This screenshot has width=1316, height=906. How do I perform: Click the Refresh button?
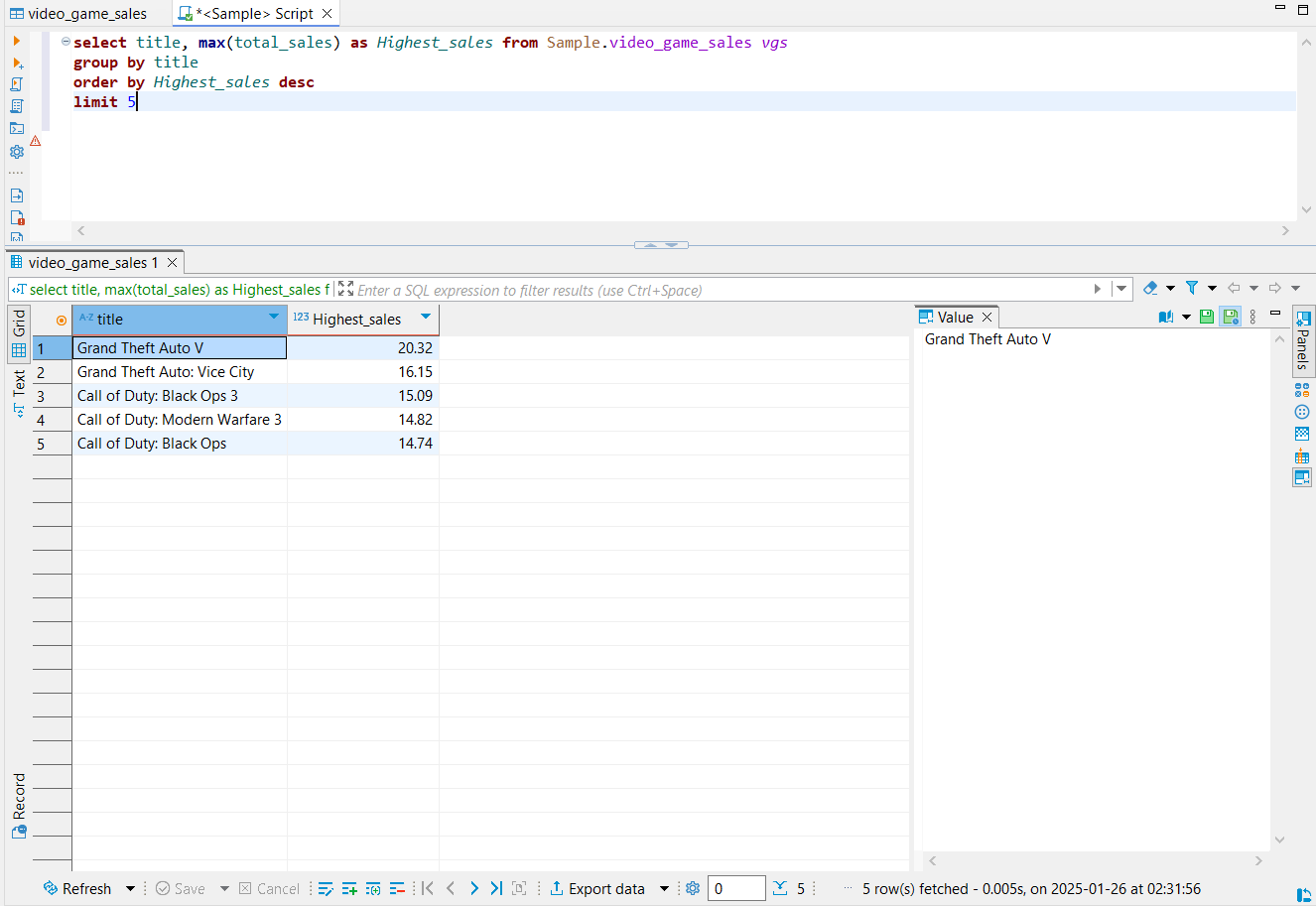coord(77,888)
